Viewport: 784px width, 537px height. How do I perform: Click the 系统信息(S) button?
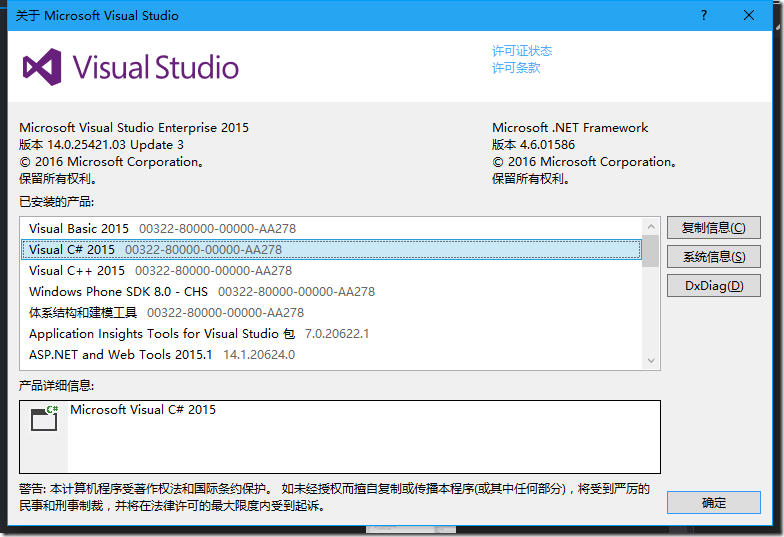pyautogui.click(x=714, y=256)
